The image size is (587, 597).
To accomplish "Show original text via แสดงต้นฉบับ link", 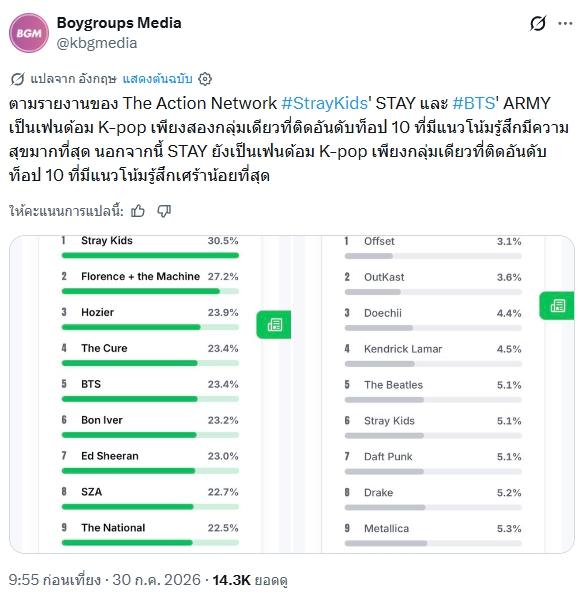I will coord(157,79).
